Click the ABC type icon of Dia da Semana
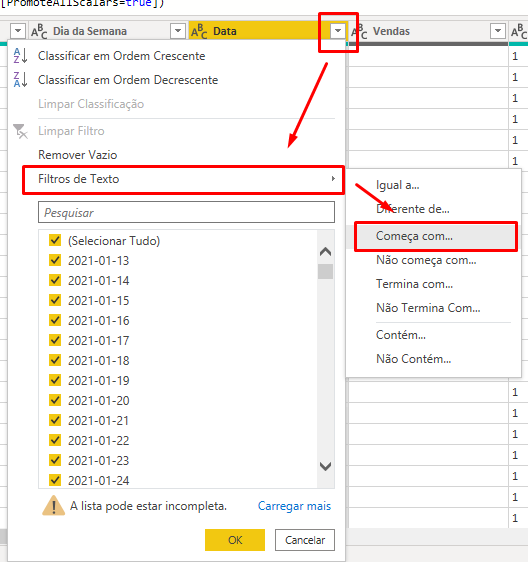This screenshot has width=528, height=562. (x=39, y=31)
